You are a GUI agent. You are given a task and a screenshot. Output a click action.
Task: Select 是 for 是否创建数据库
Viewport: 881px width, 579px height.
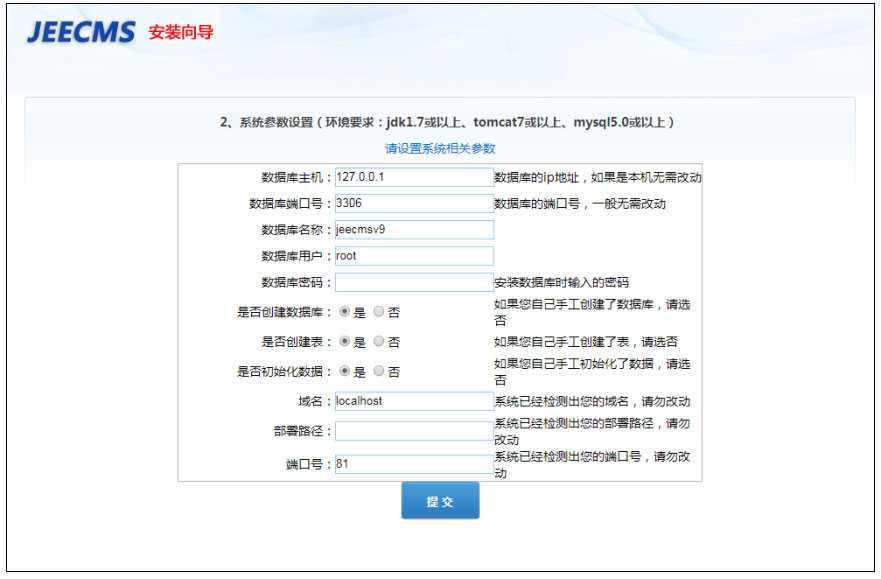[345, 312]
